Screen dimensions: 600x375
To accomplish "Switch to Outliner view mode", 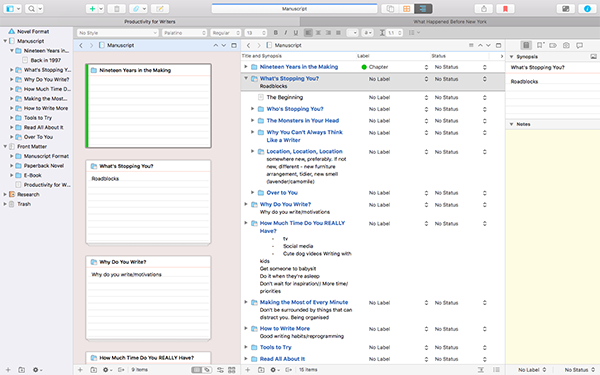I will point(423,8).
